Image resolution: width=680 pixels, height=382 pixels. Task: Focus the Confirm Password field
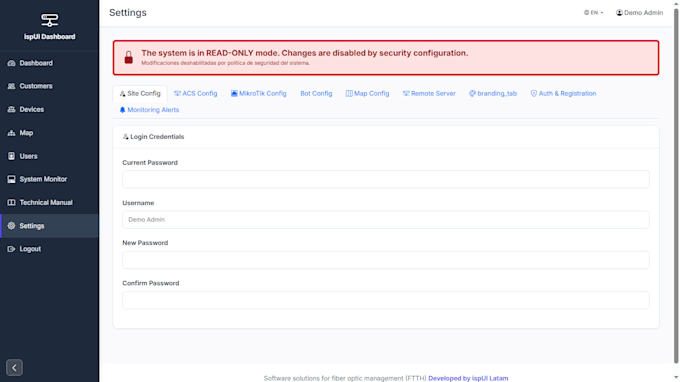pyautogui.click(x=386, y=300)
